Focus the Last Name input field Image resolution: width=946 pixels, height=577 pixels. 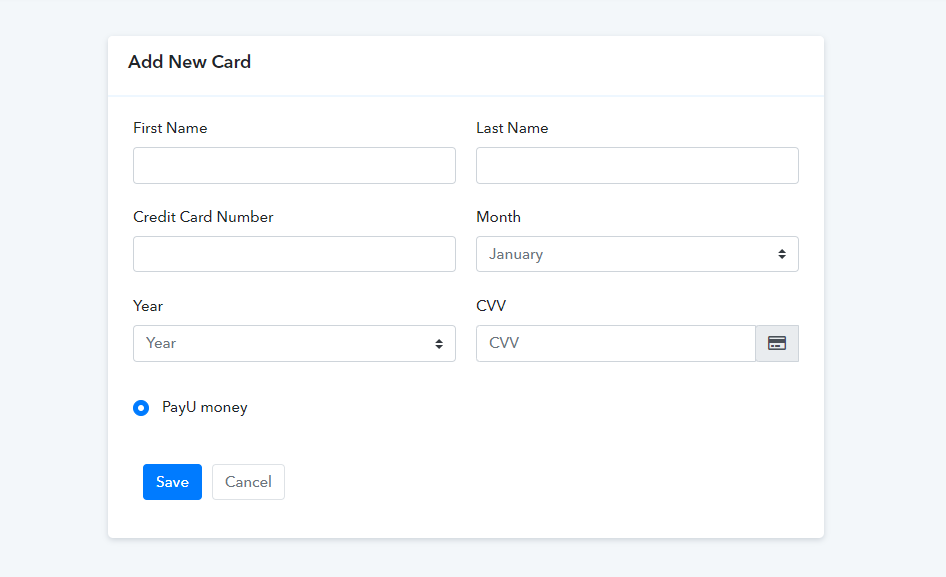637,165
